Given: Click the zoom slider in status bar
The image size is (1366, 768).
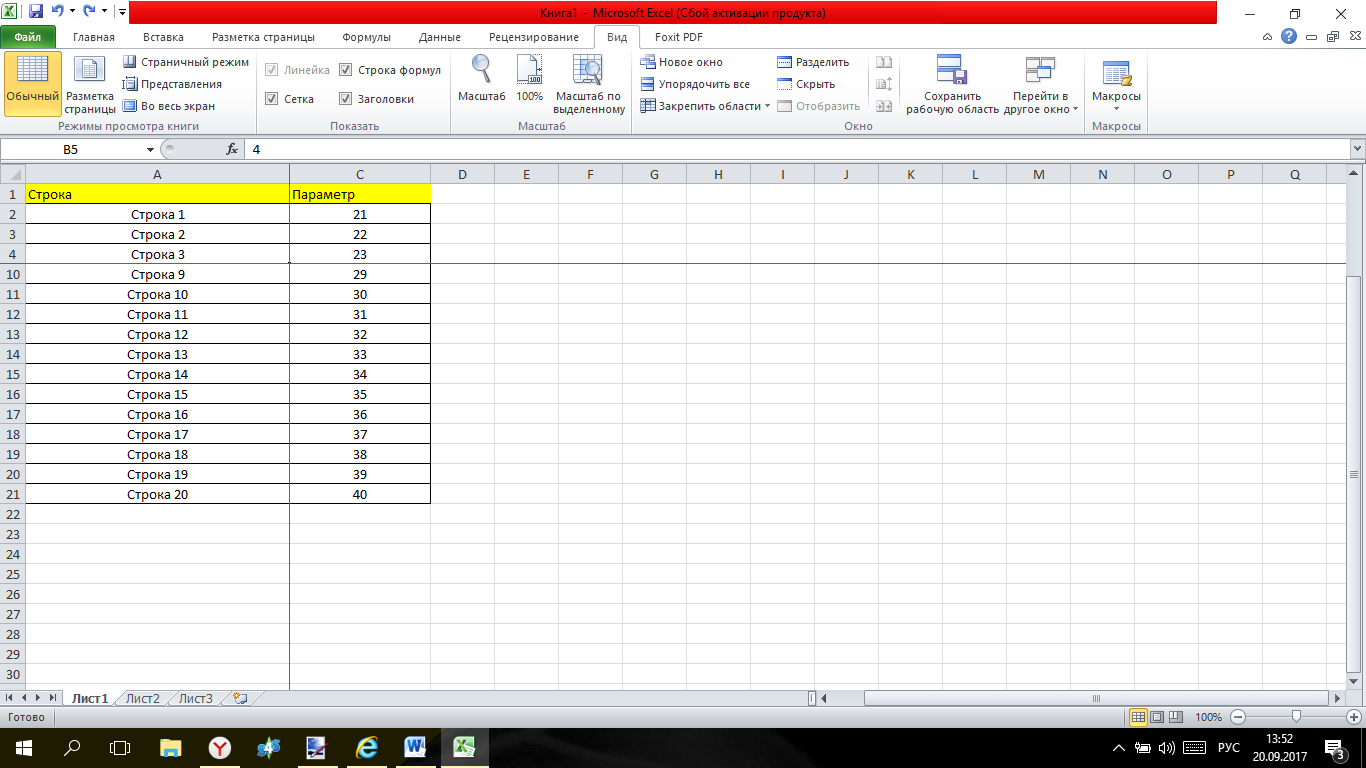Looking at the screenshot, I should point(1296,717).
